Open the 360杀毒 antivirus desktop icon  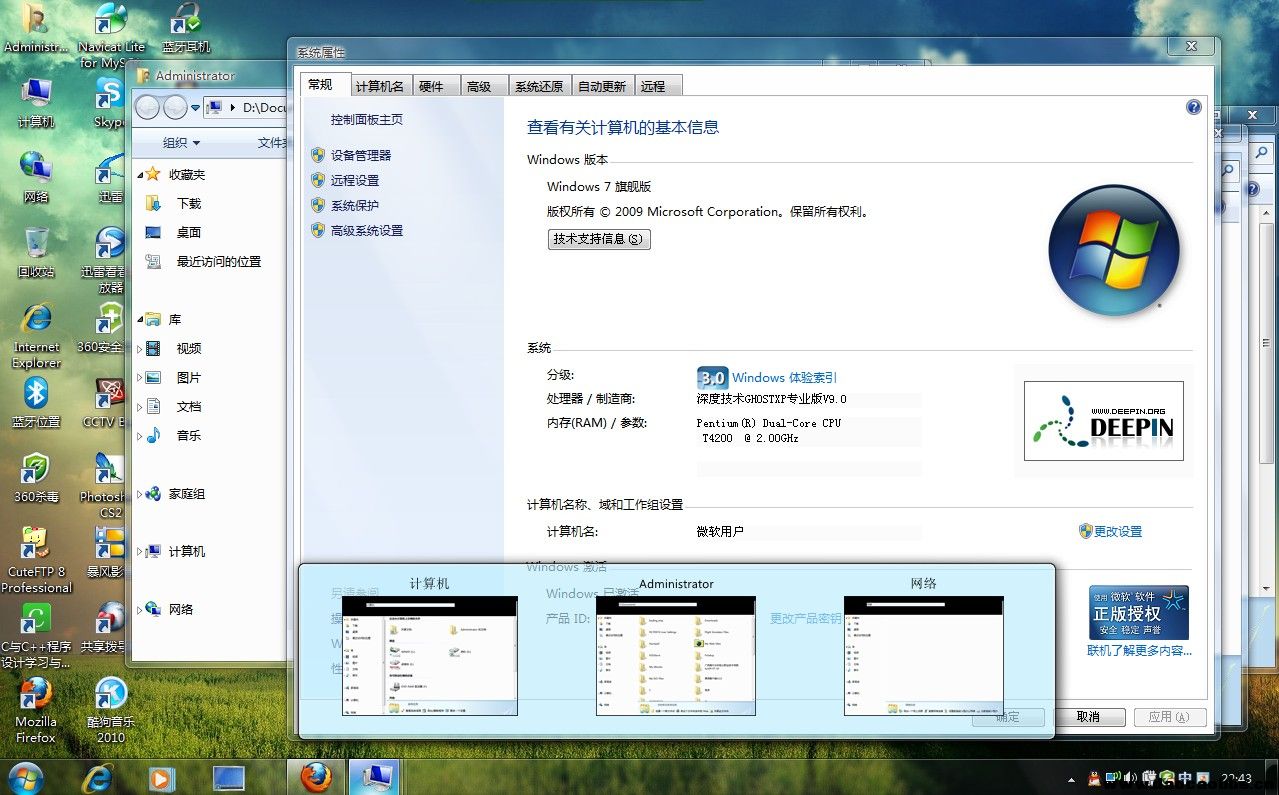[x=36, y=469]
